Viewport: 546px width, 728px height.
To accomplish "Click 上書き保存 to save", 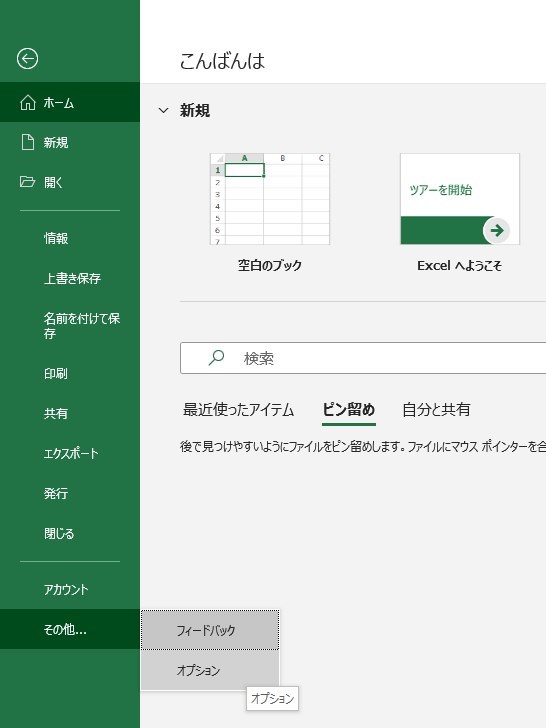I will point(70,278).
